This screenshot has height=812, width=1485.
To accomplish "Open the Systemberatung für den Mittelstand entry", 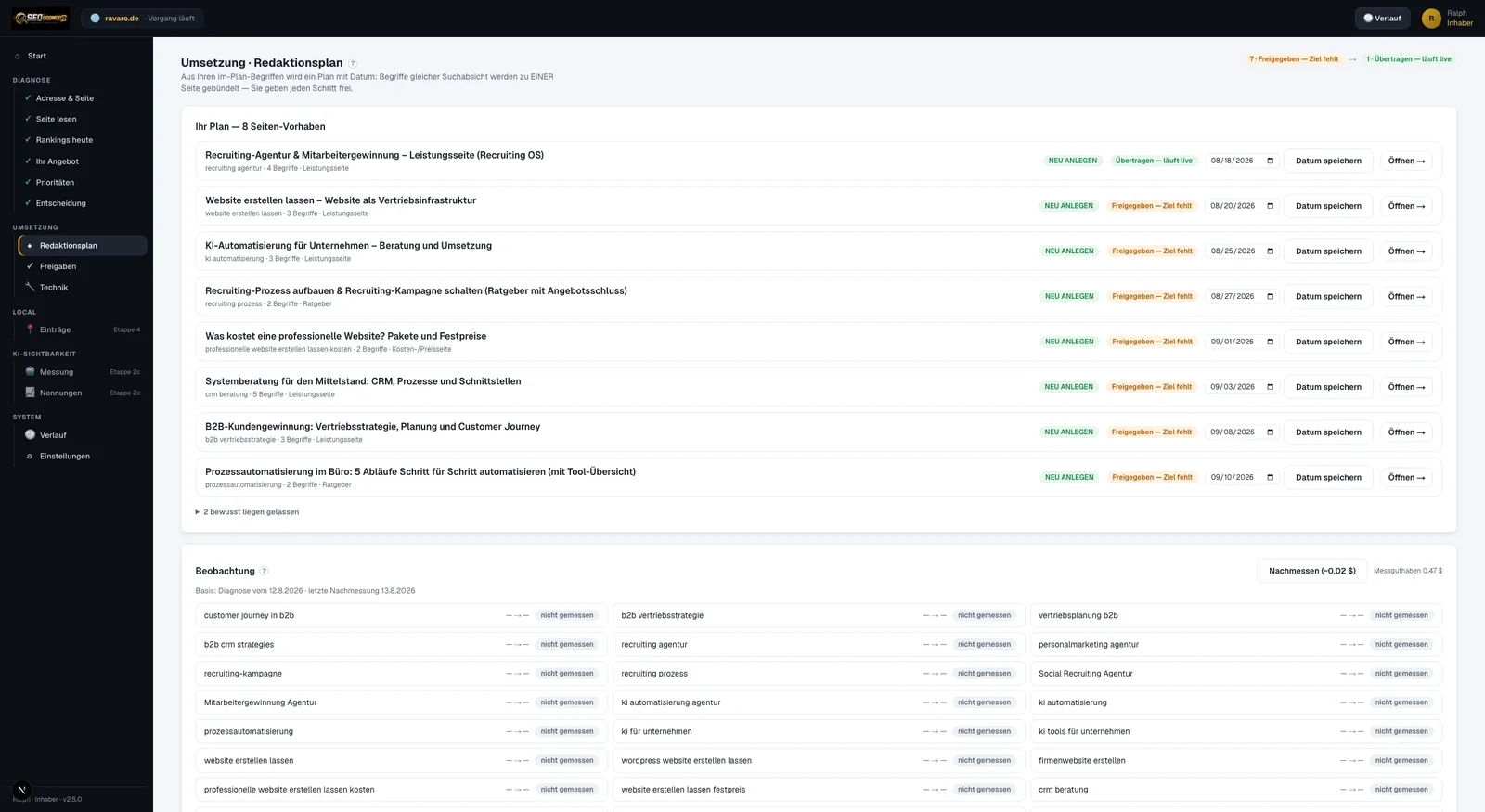I will click(x=1406, y=387).
